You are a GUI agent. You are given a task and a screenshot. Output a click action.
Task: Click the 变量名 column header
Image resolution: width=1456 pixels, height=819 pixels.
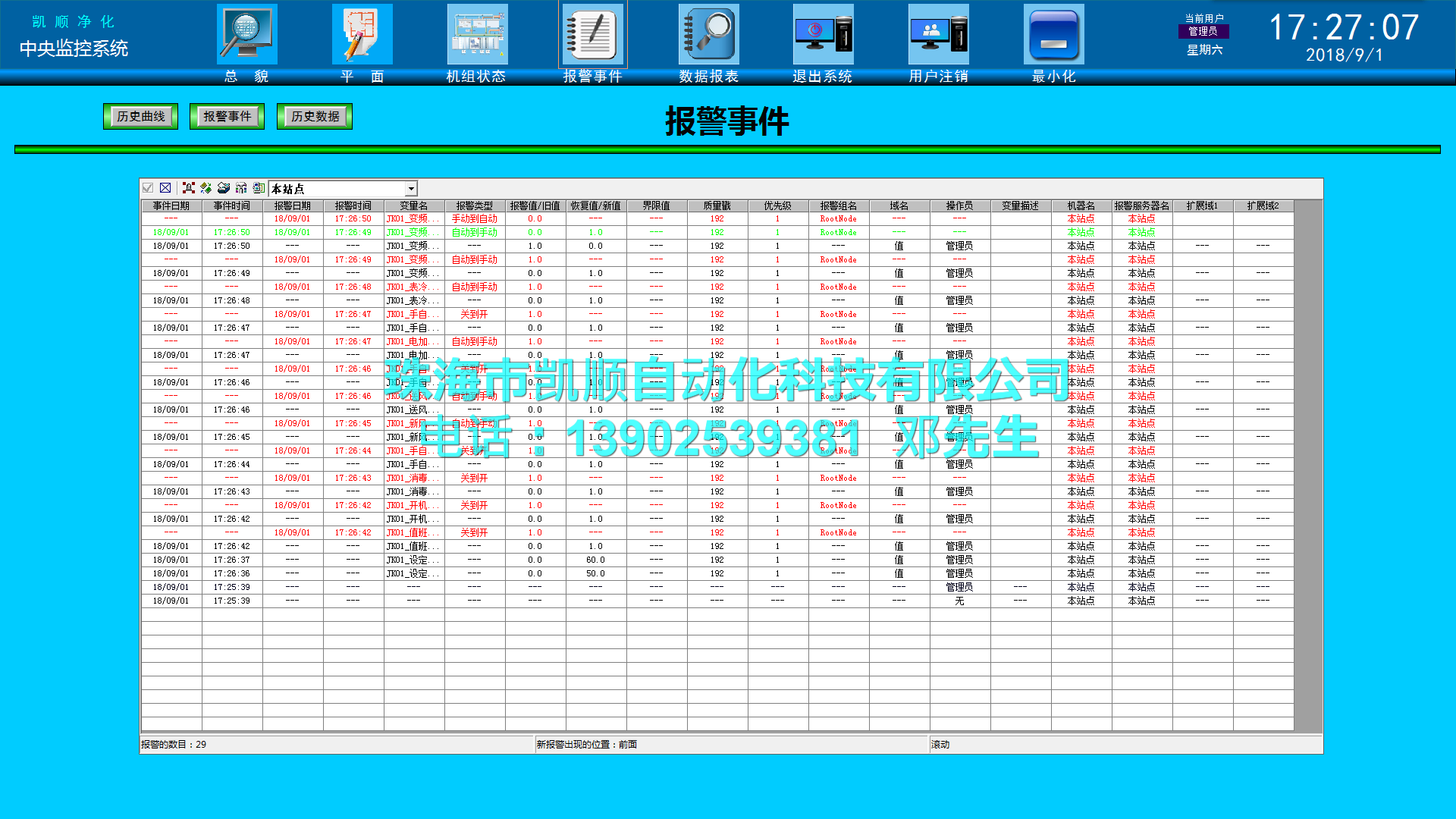(414, 206)
